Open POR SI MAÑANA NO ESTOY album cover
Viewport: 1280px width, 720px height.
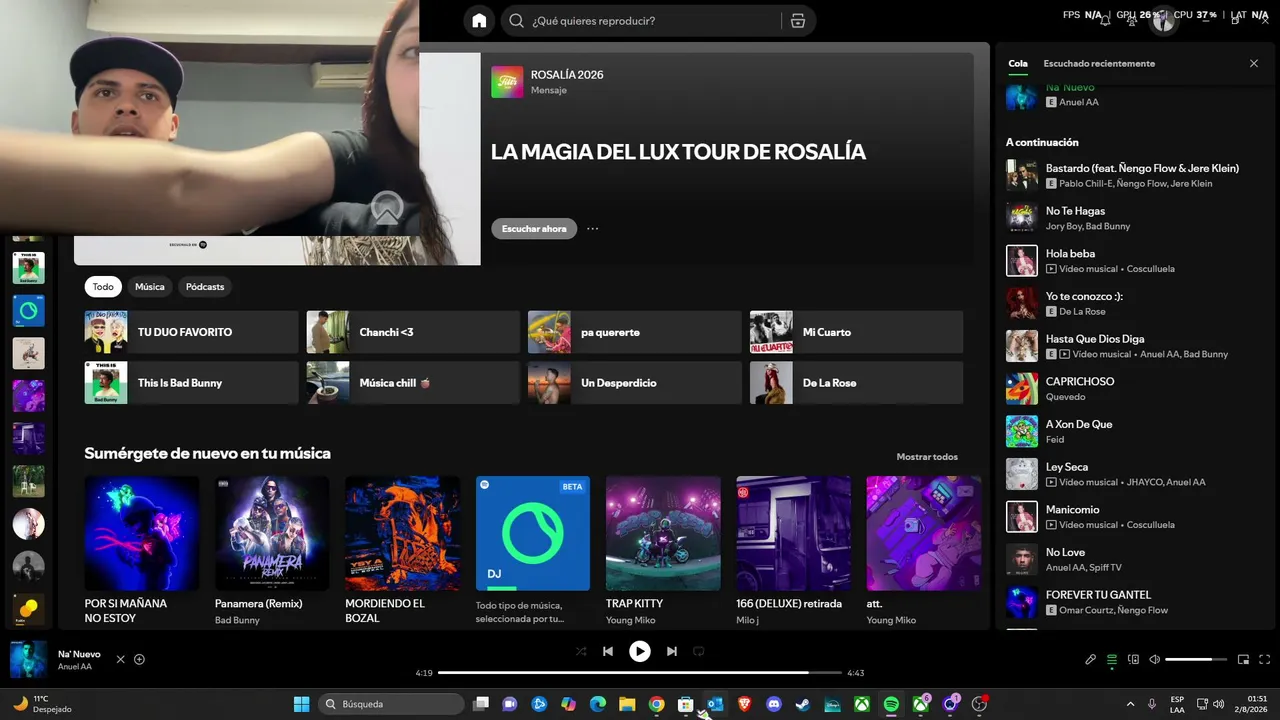pyautogui.click(x=142, y=533)
